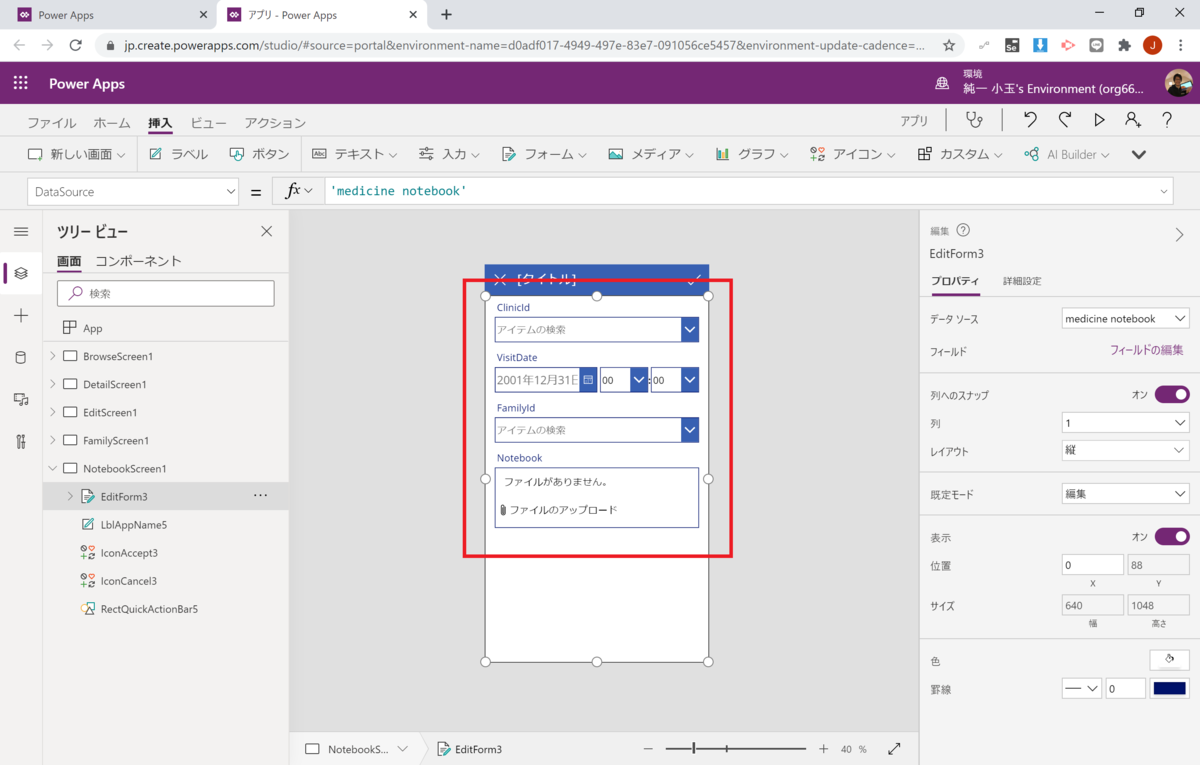Click the form's cancel X icon
This screenshot has width=1200, height=765.
500,280
